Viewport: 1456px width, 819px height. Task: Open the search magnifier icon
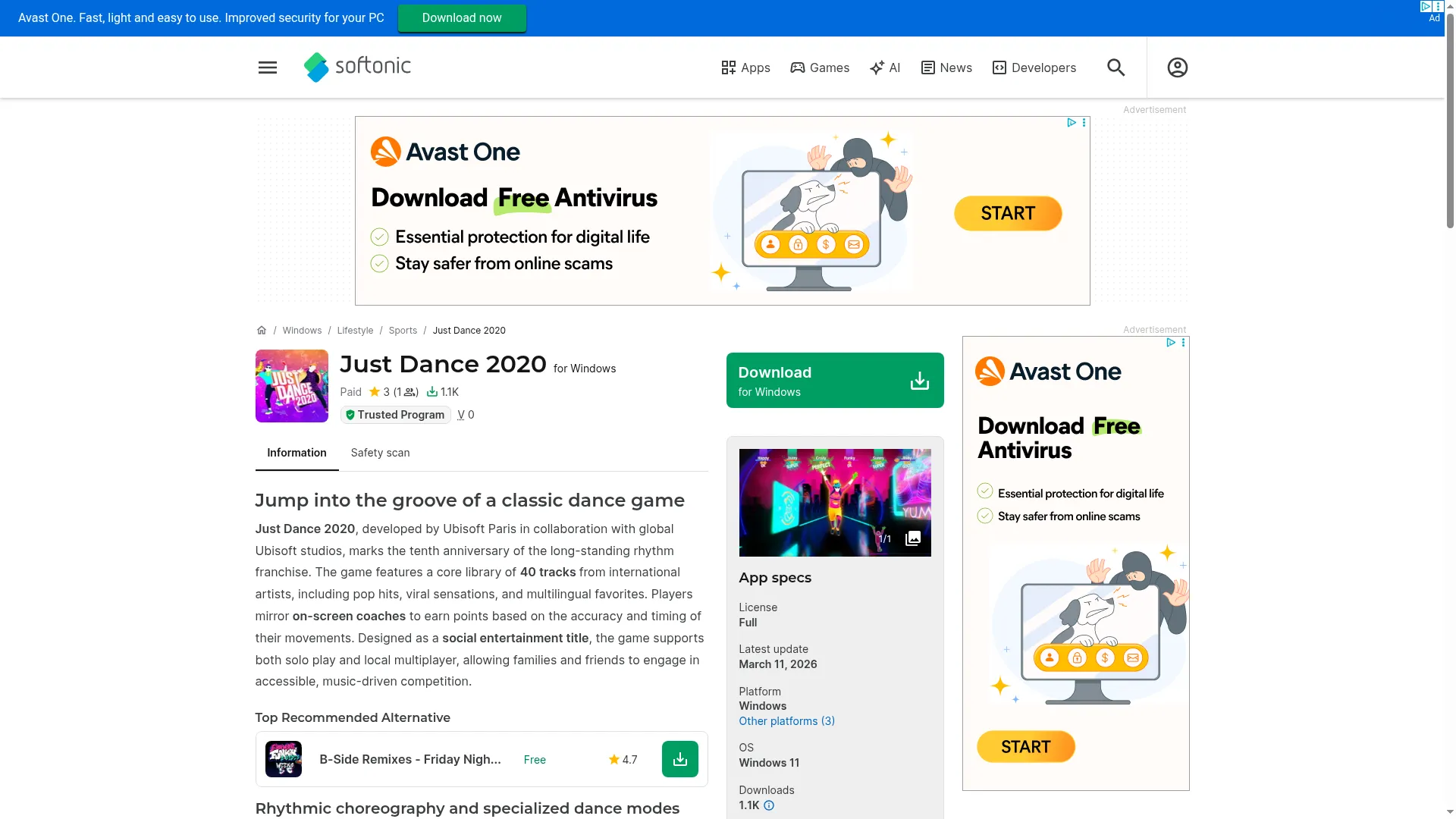pyautogui.click(x=1116, y=67)
